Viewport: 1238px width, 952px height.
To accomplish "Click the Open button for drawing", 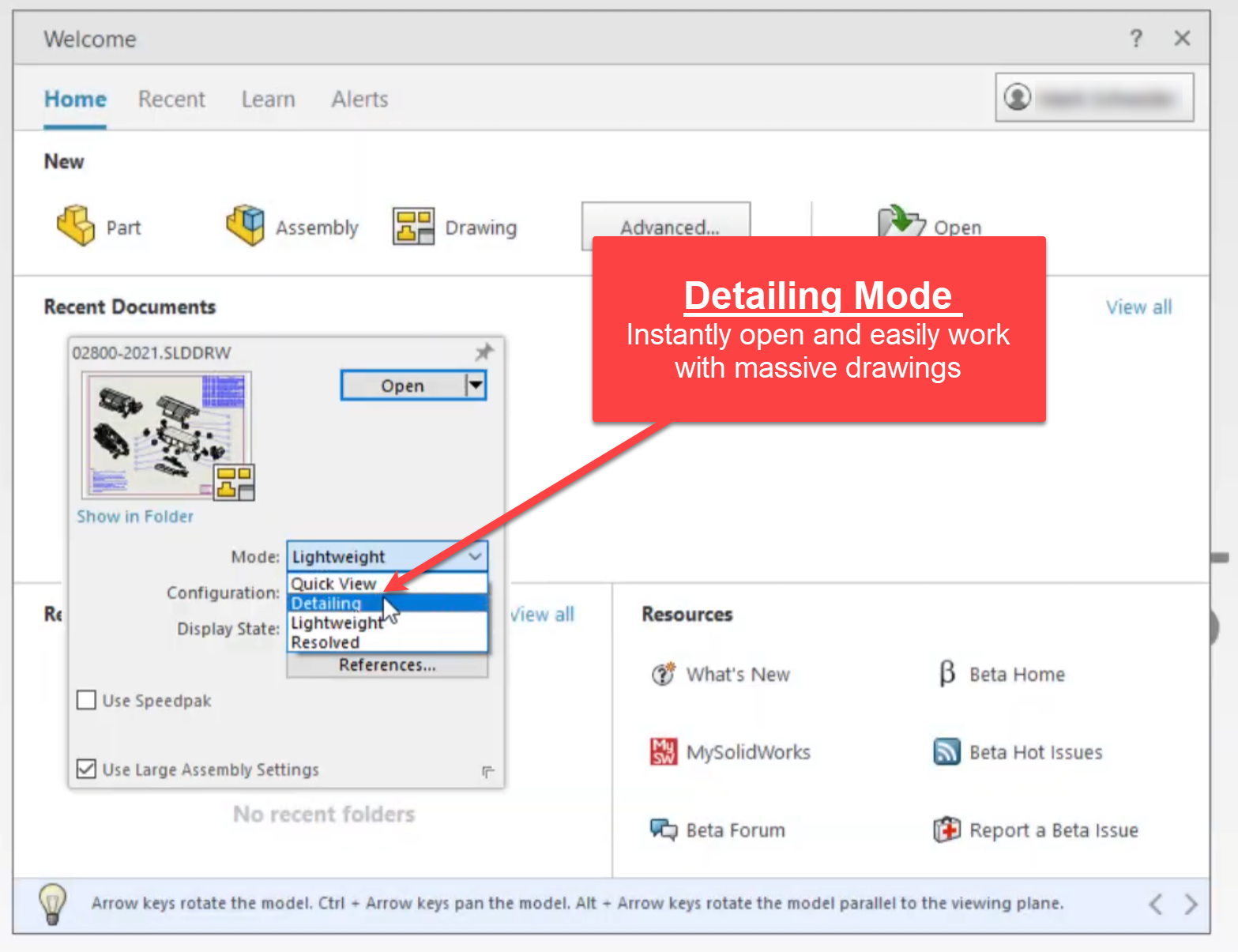I will (403, 386).
